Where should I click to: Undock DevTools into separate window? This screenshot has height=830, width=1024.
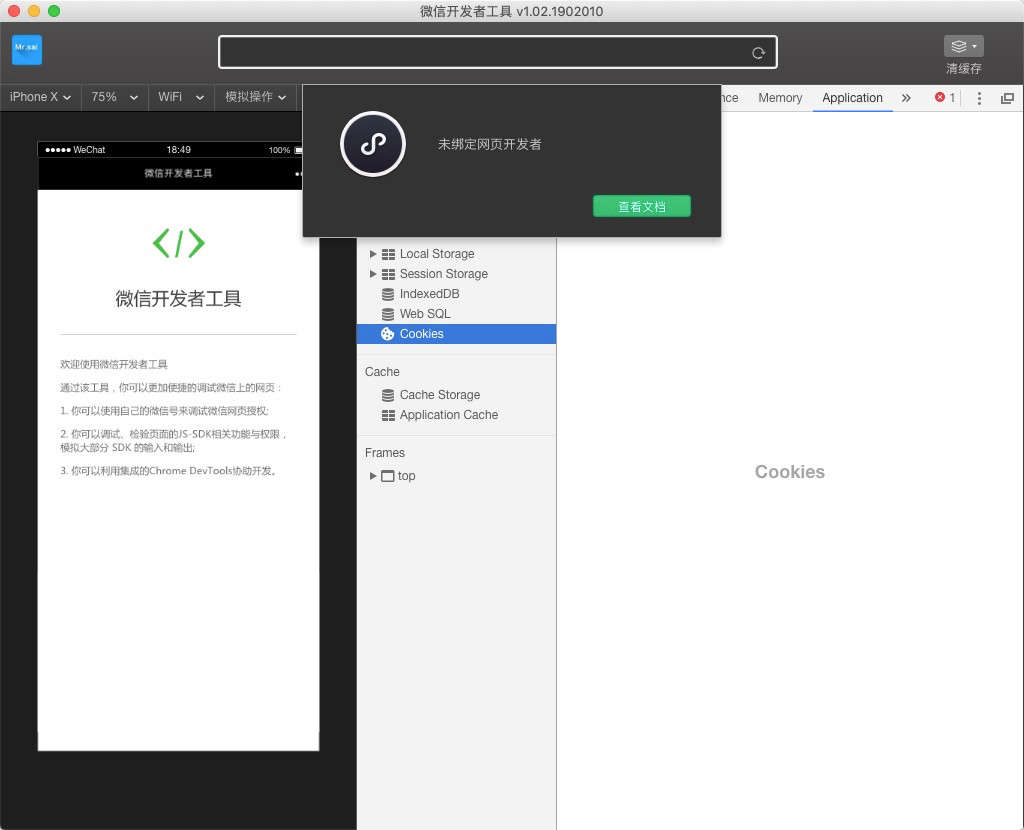[x=1007, y=98]
